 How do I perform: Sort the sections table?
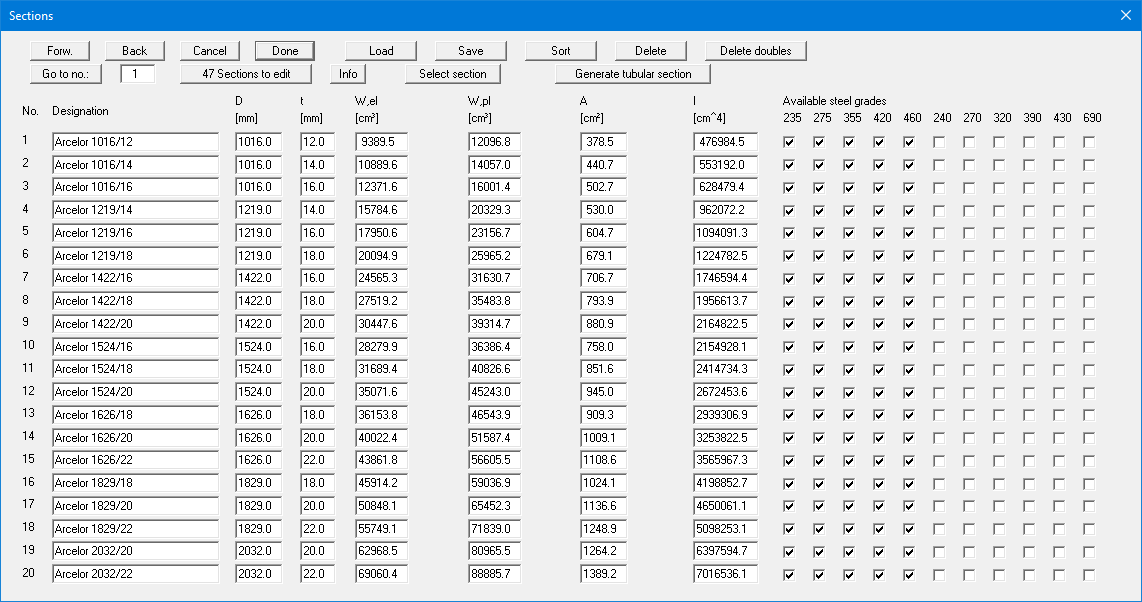pos(561,51)
